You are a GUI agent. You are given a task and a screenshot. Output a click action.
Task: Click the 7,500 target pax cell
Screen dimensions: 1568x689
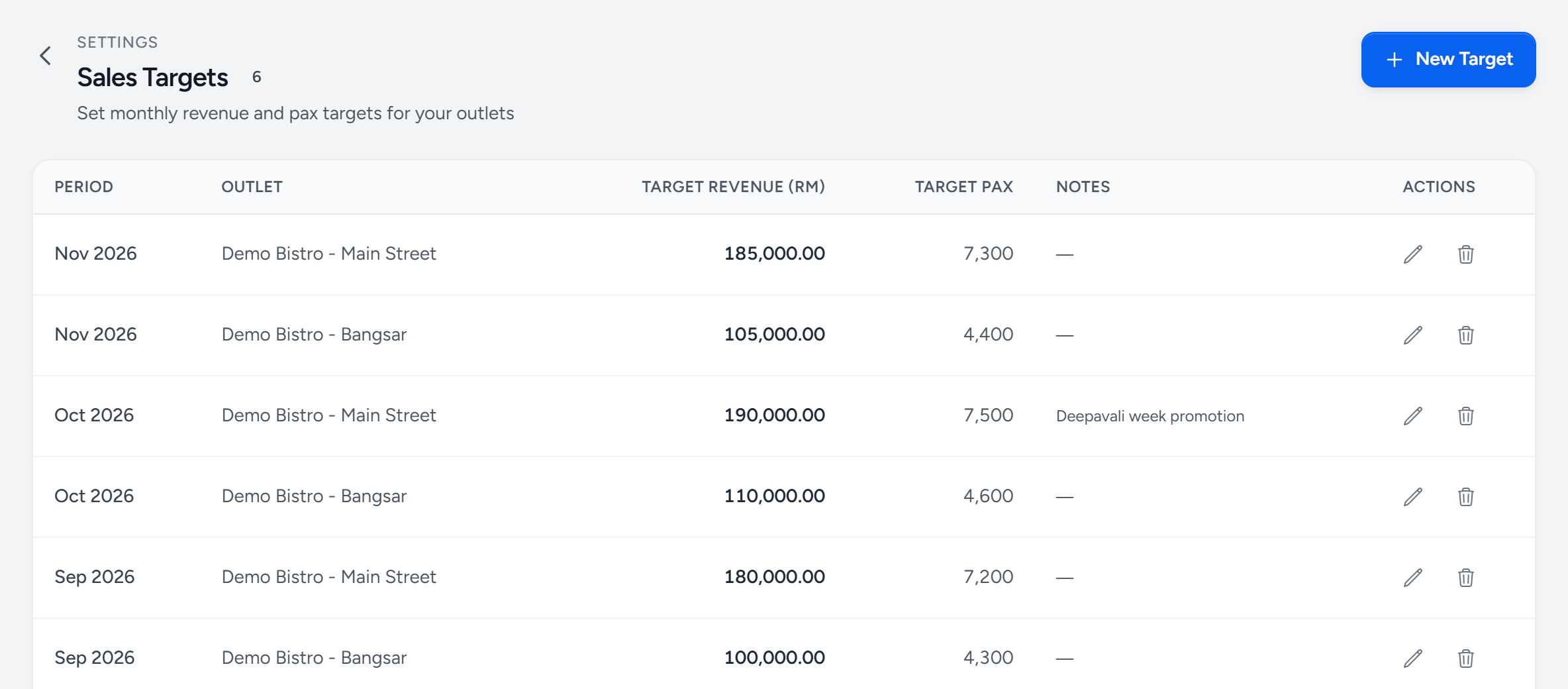(988, 415)
